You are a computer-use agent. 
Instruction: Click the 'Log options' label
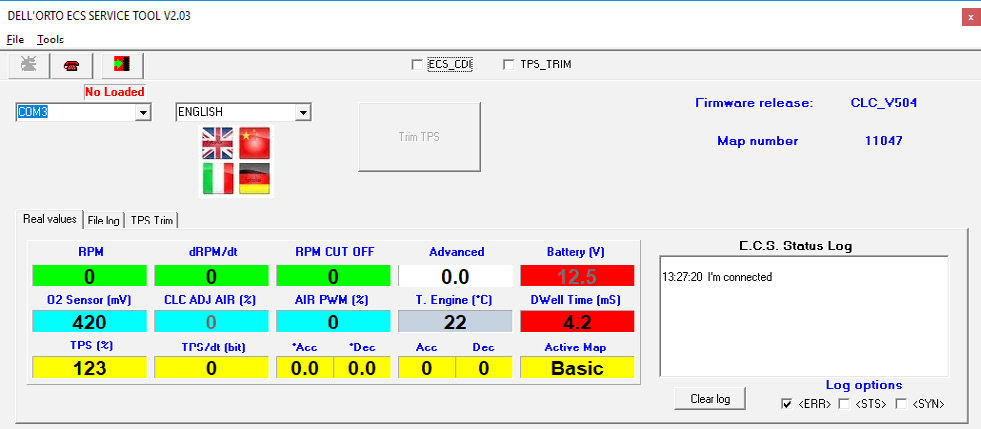[863, 385]
